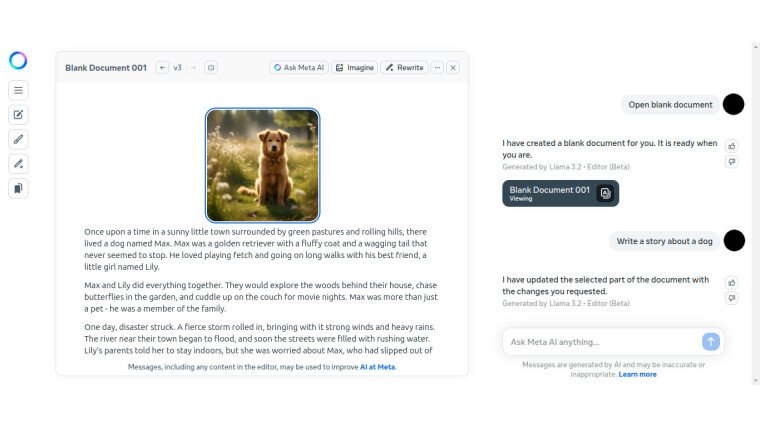Open the AI at Meta link
Screen dimensions: 760x428
click(x=377, y=367)
